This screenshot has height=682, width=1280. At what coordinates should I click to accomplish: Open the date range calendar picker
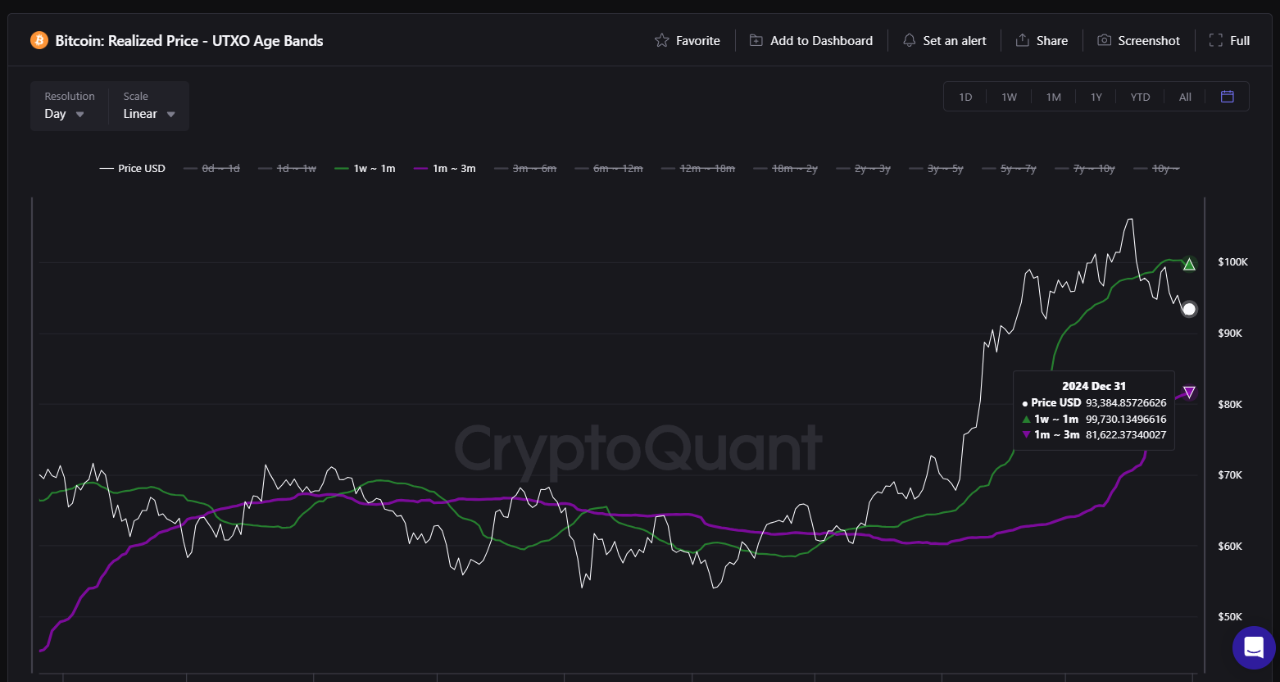1227,96
